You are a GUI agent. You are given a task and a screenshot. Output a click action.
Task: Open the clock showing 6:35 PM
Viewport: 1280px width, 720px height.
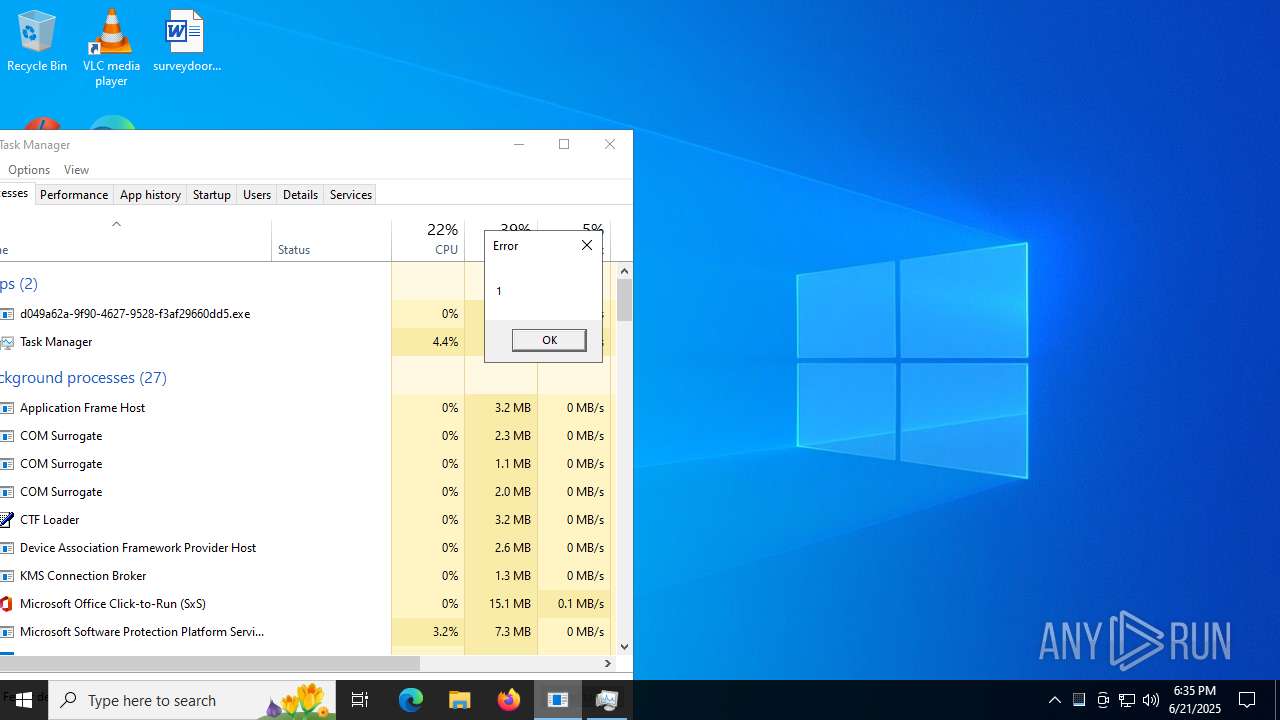click(1196, 700)
